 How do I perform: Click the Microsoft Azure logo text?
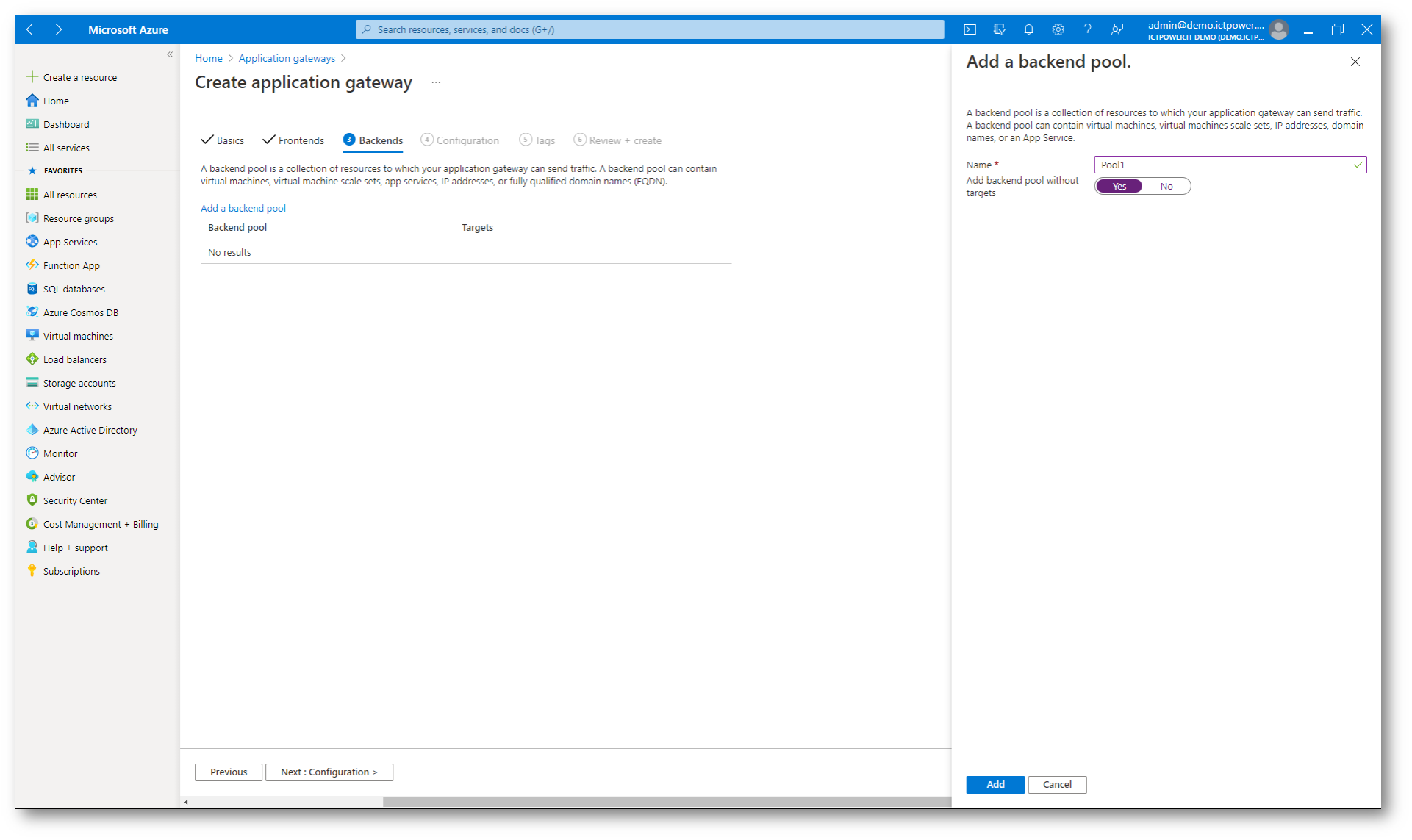click(x=128, y=29)
